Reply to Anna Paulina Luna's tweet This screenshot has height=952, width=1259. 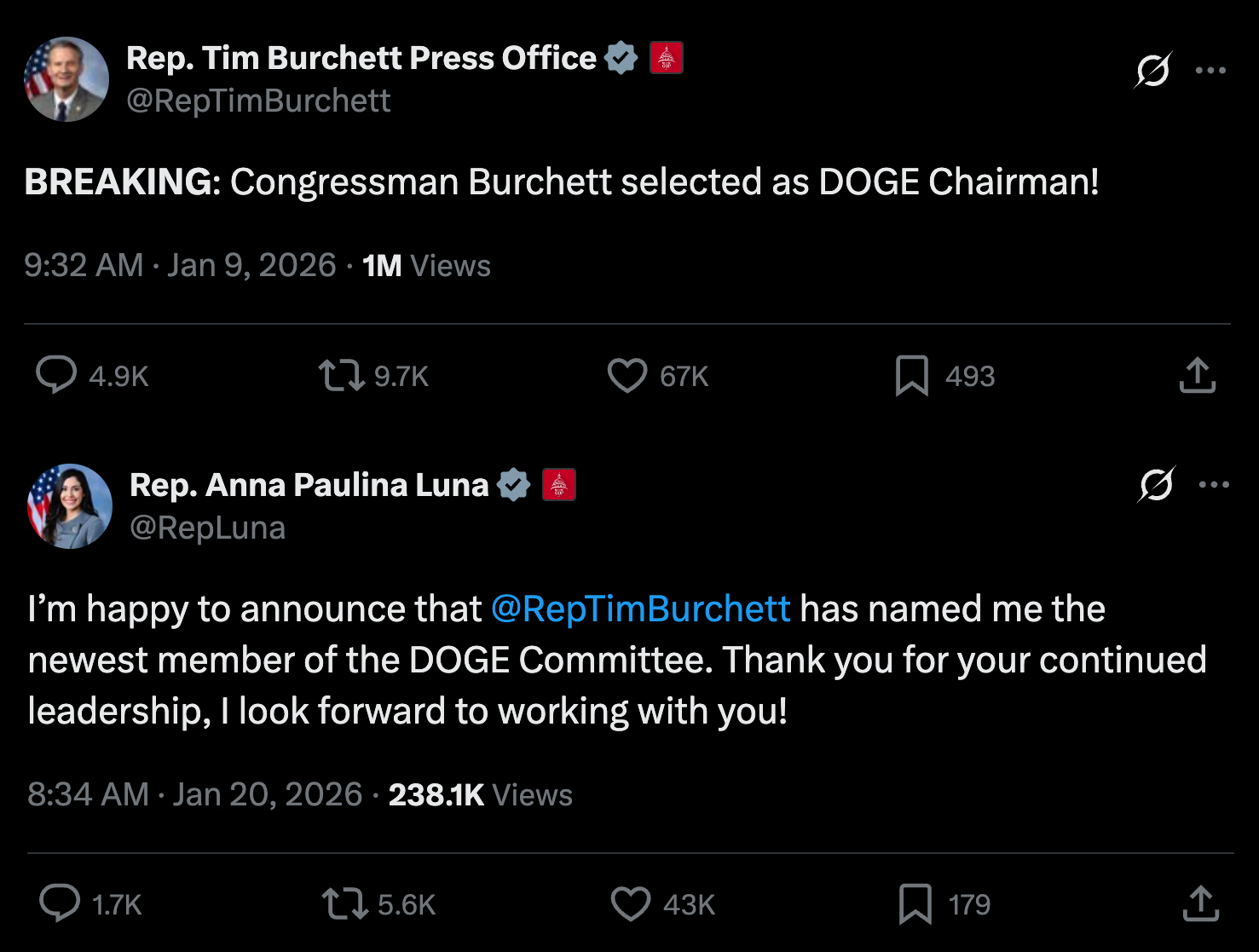[60, 904]
